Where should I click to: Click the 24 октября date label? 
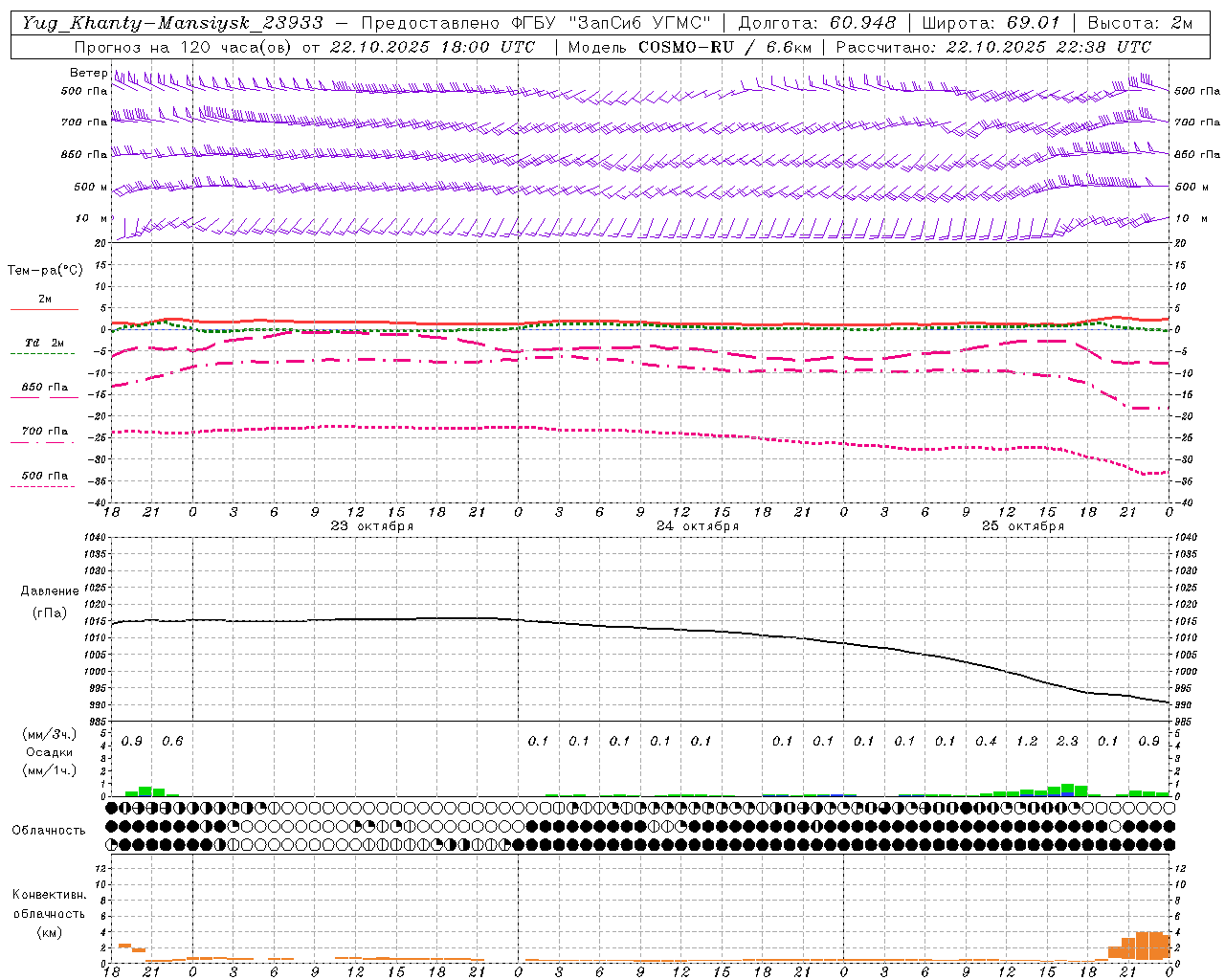[698, 526]
